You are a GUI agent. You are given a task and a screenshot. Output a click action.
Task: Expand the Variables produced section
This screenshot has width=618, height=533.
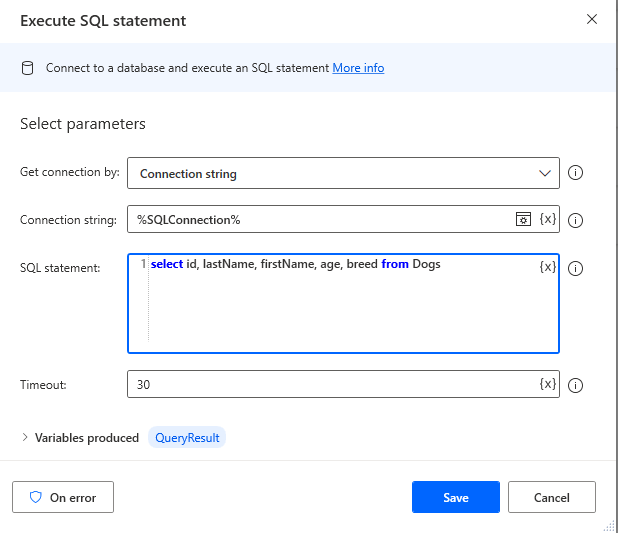(25, 437)
